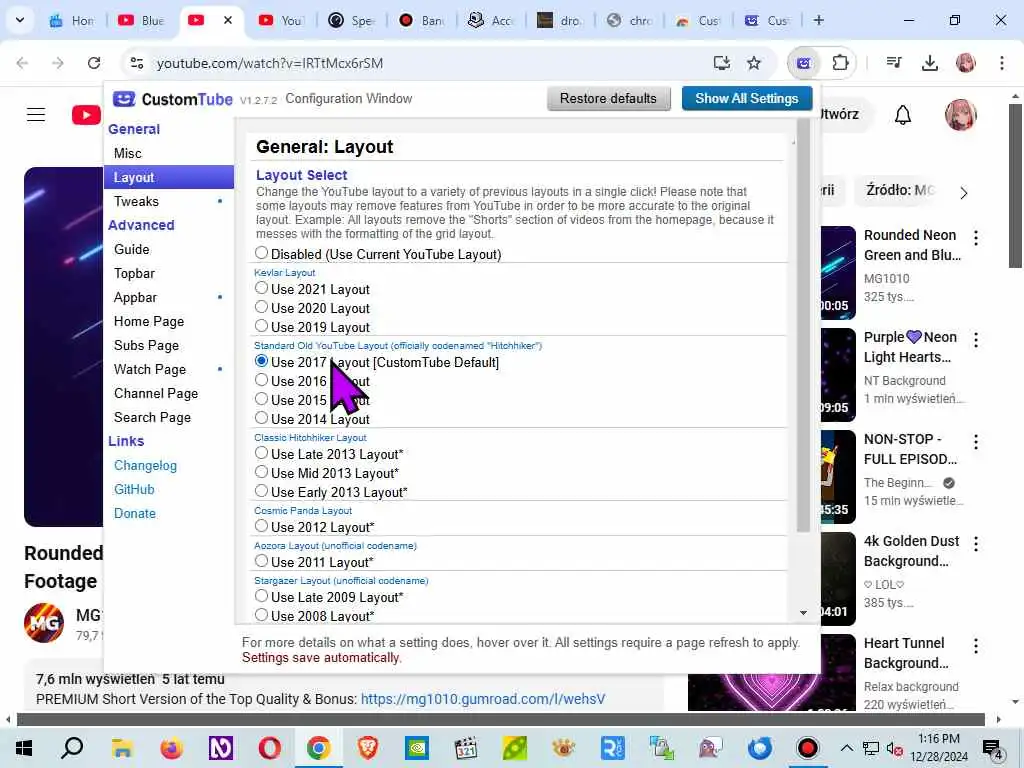
Task: Open options for Heart Tunnel Background video
Action: point(976,646)
